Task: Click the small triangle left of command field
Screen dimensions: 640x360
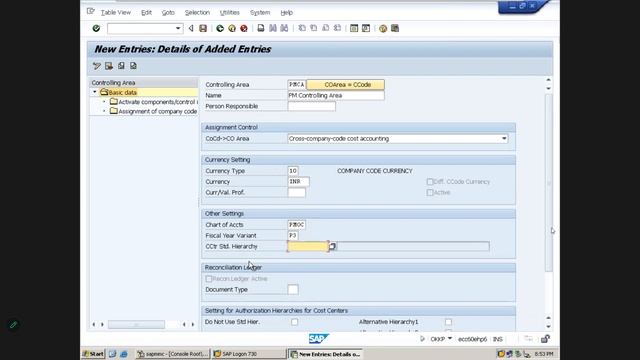Action: pyautogui.click(x=191, y=28)
